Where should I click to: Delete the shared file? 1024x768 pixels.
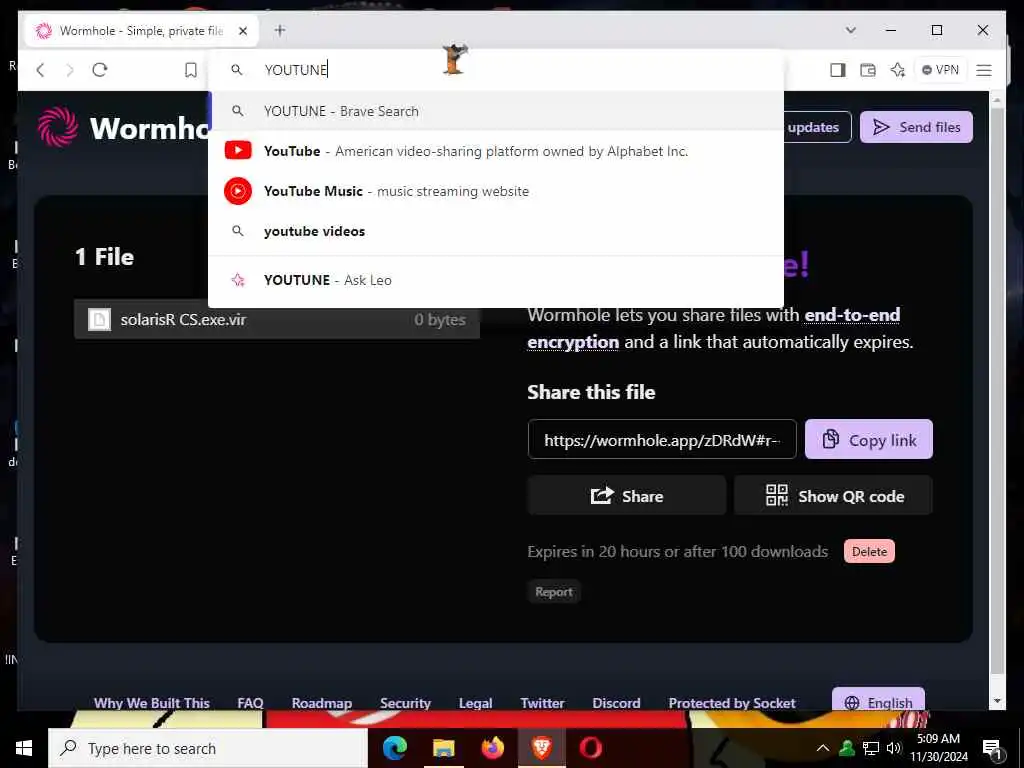(869, 552)
